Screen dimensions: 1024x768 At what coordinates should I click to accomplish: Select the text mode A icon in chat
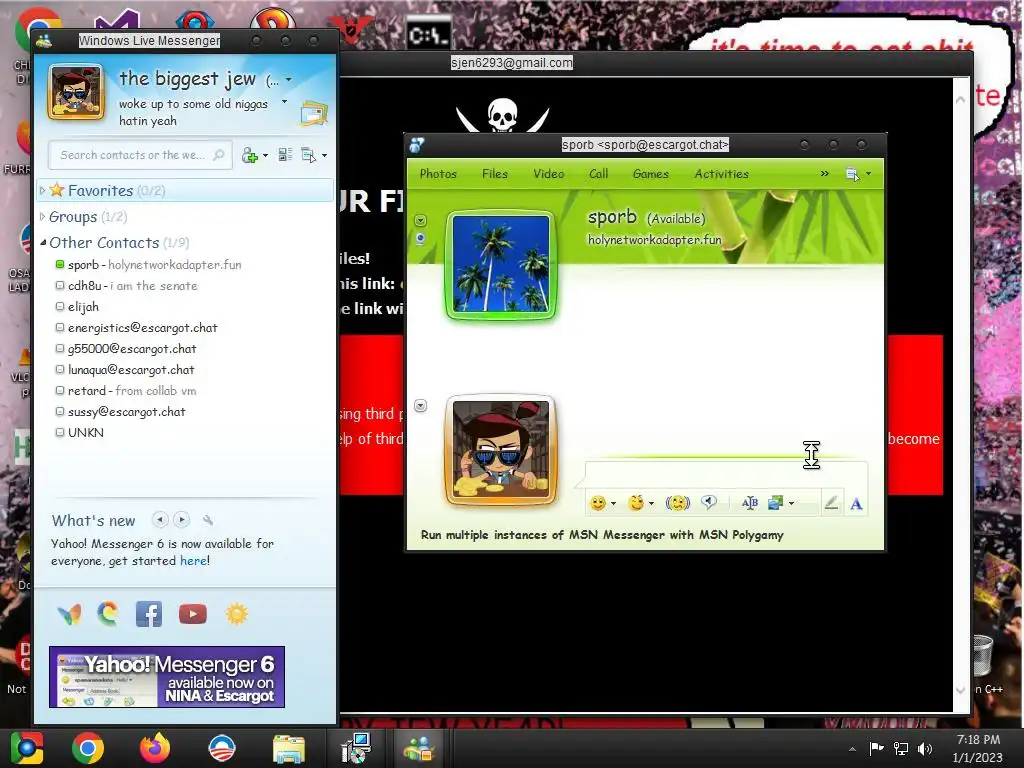click(856, 504)
